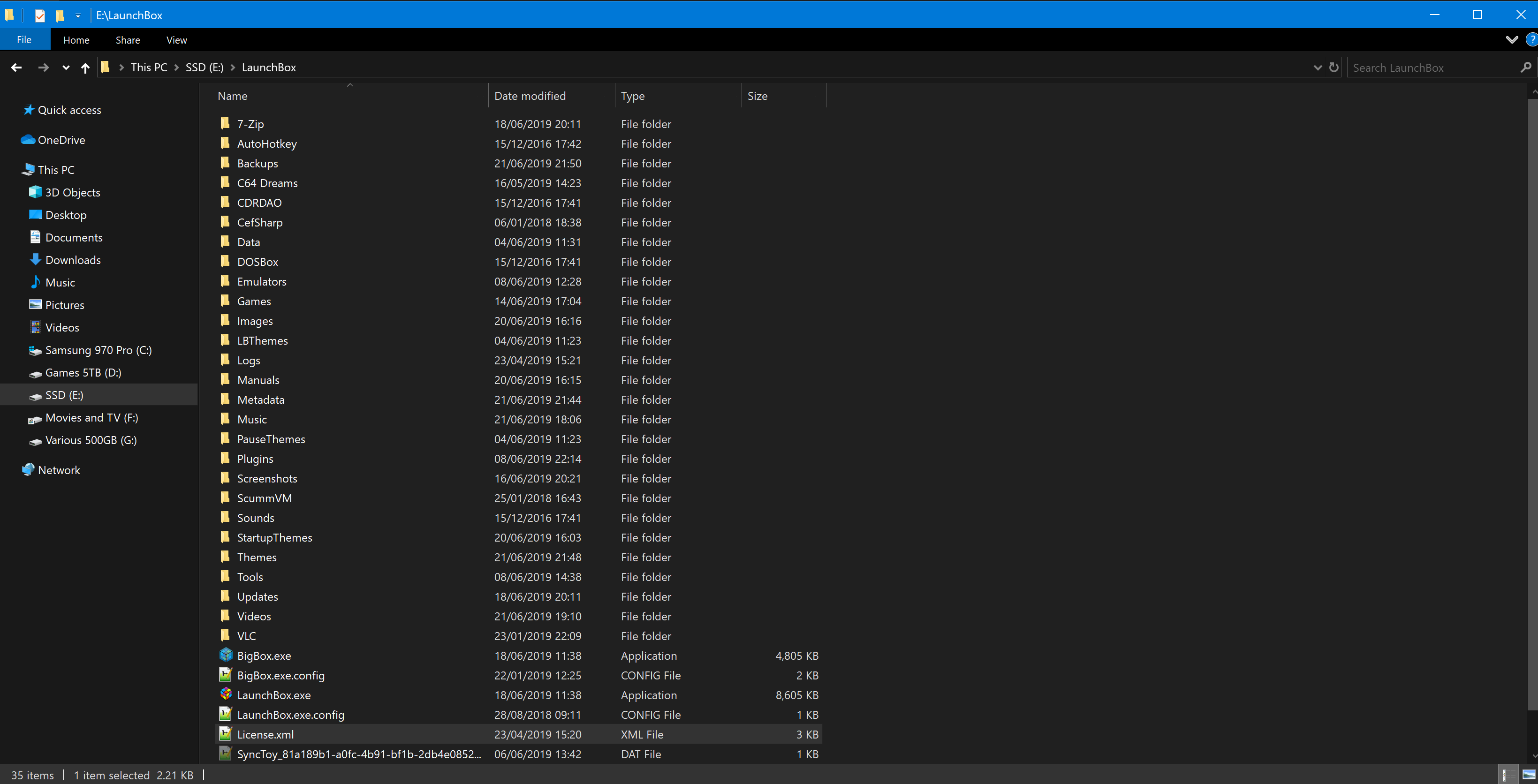This screenshot has width=1538, height=784.
Task: Click the Forward navigation arrow
Action: tap(43, 68)
